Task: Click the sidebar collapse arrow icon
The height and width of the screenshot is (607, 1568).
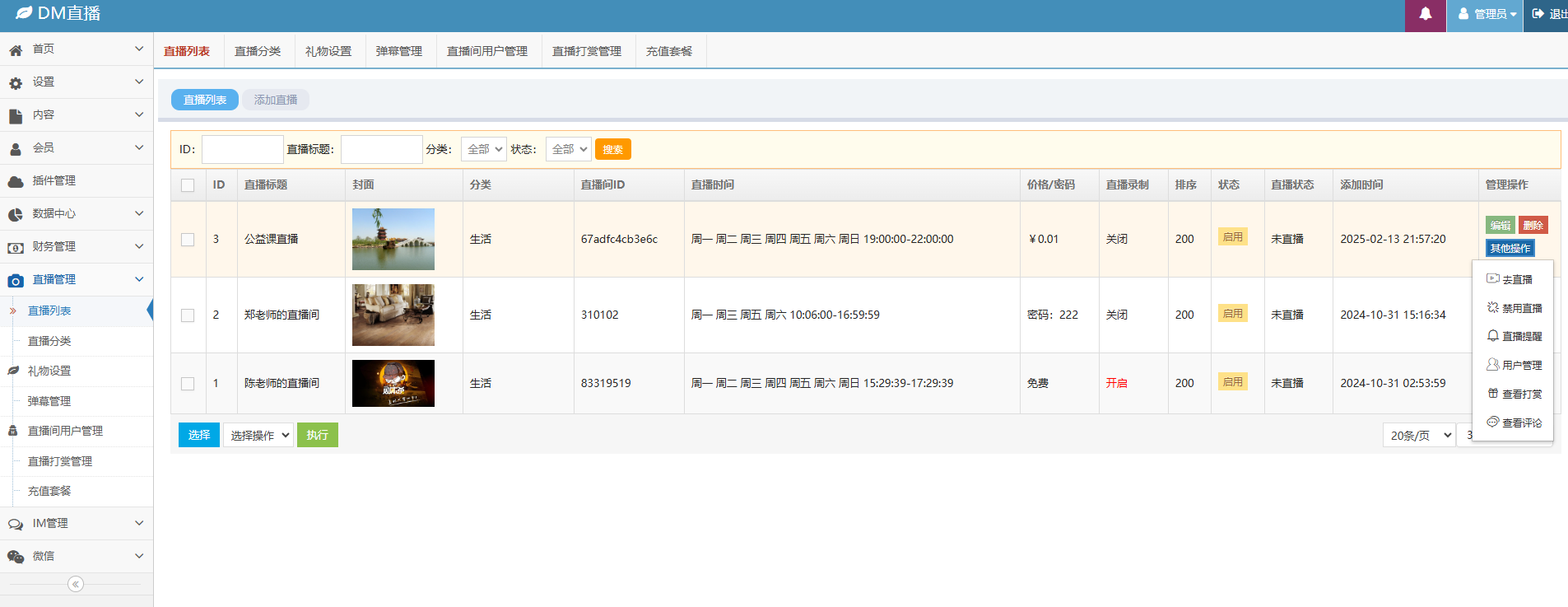Action: point(76,584)
